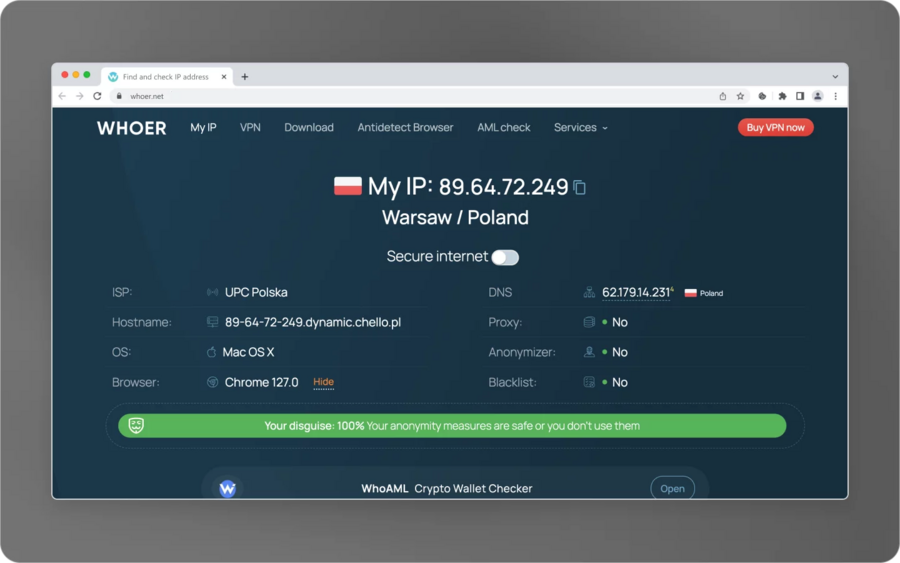Bookmark the page with the star icon
The width and height of the screenshot is (900, 563).
[740, 96]
